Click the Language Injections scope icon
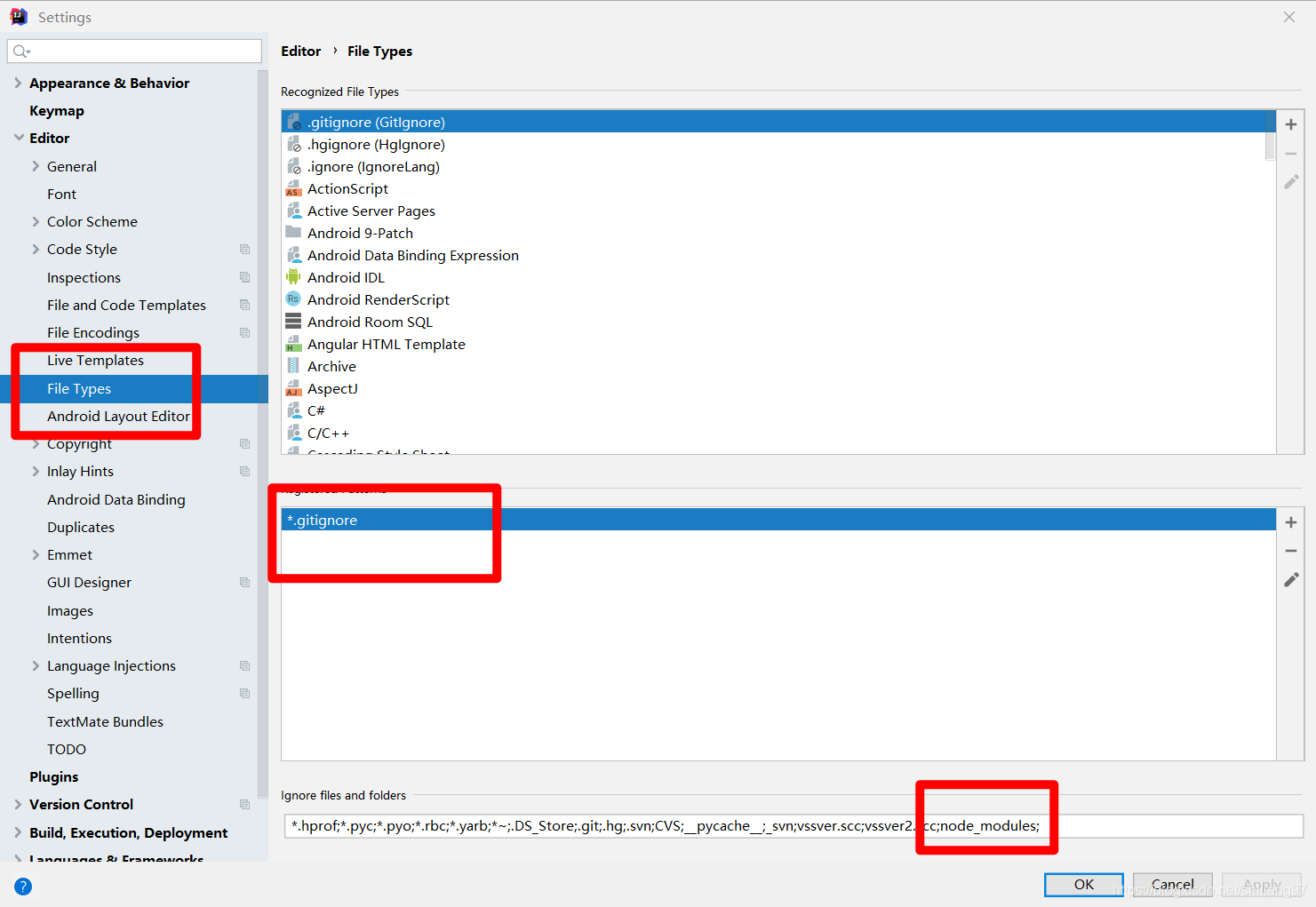The image size is (1316, 907). pyautogui.click(x=244, y=665)
